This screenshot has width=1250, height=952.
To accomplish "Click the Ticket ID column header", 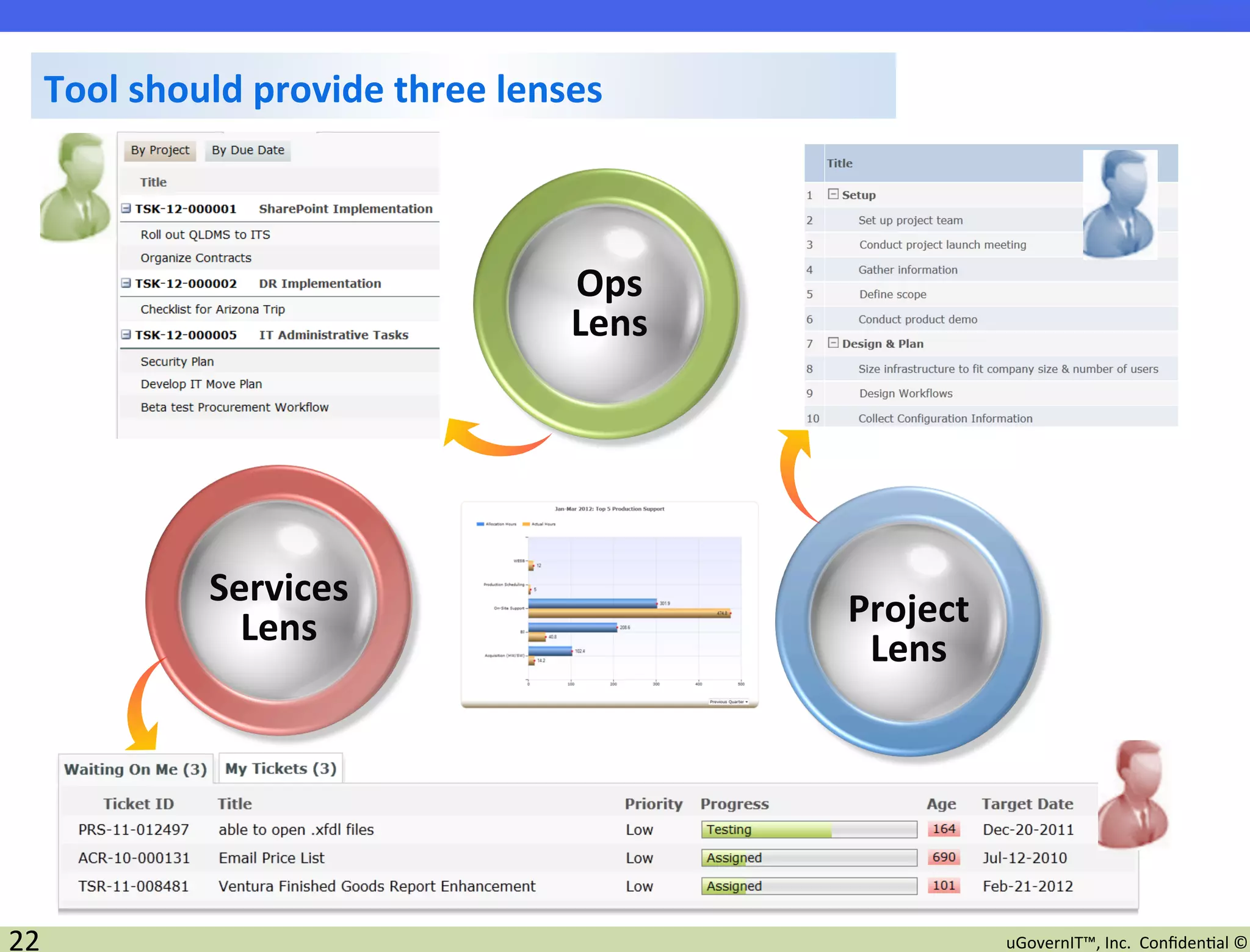I will (139, 804).
